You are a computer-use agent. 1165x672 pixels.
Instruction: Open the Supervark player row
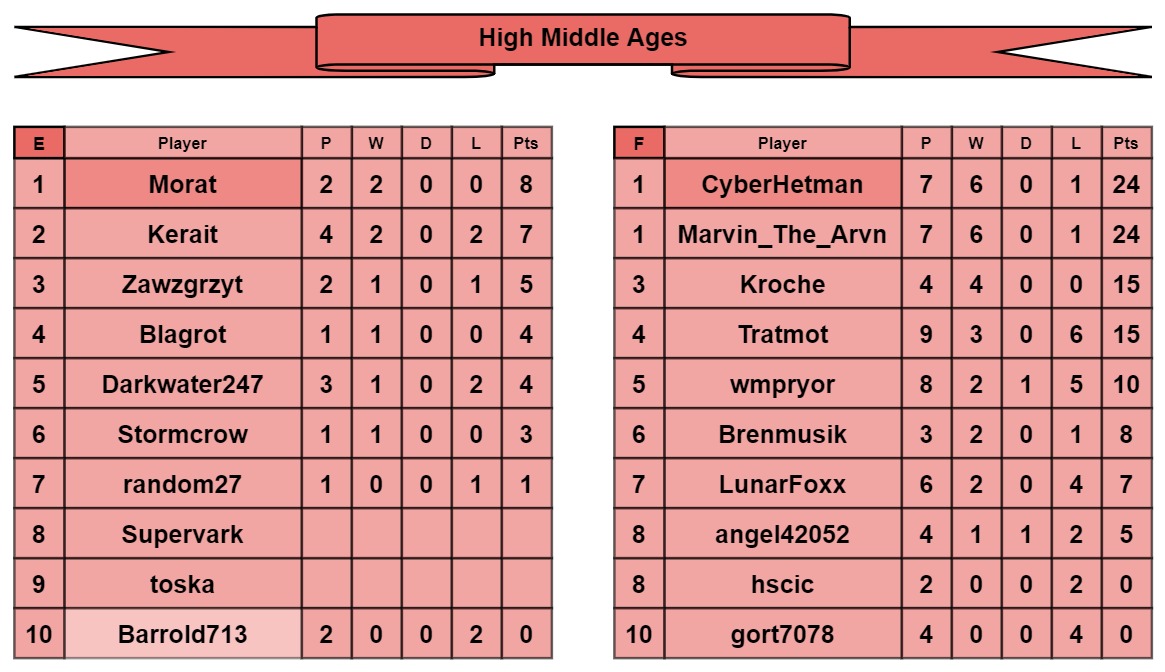(183, 534)
